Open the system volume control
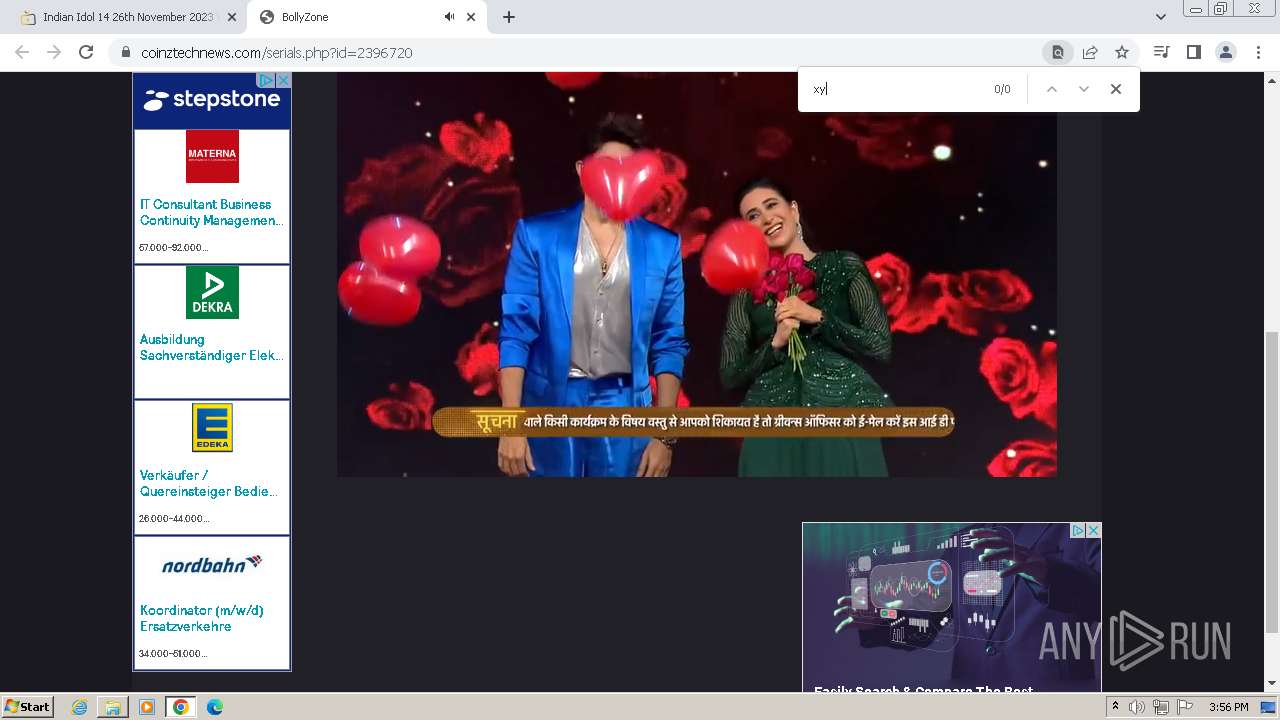This screenshot has width=1280, height=720. pos(1137,707)
